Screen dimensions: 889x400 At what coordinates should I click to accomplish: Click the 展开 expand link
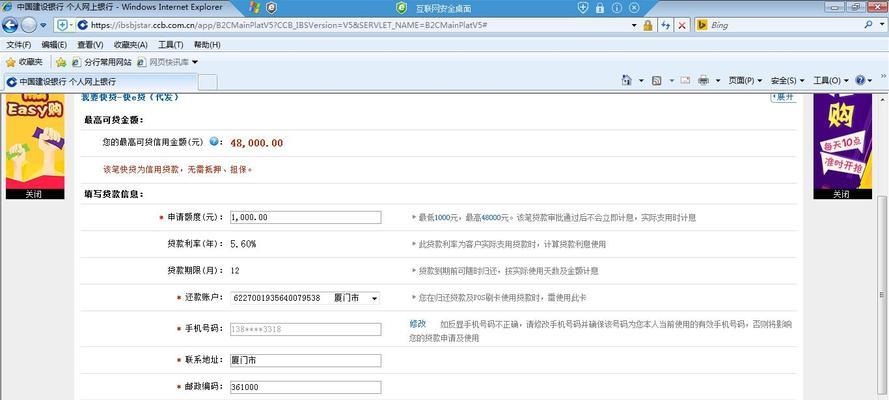coord(784,97)
